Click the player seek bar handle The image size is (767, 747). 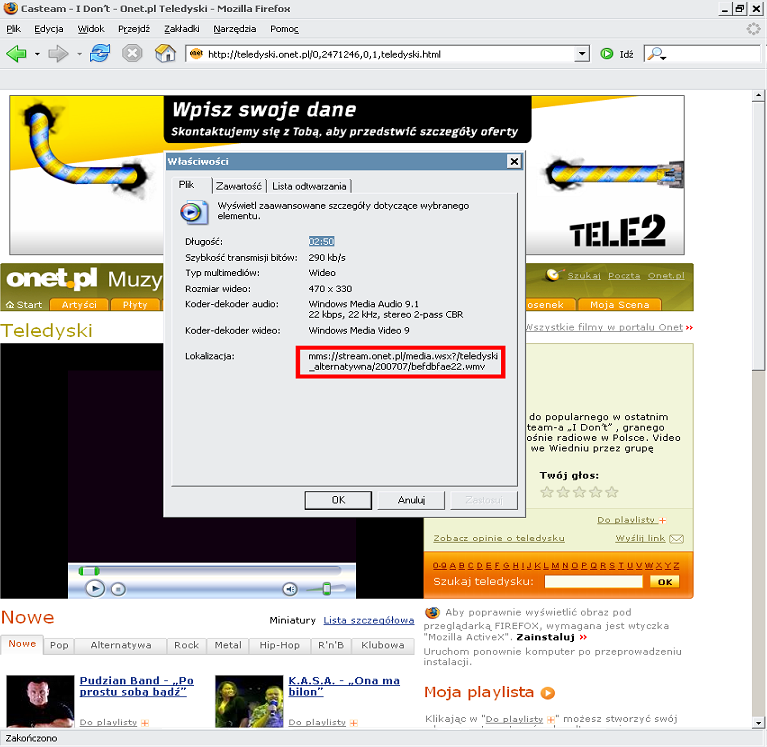[89, 570]
